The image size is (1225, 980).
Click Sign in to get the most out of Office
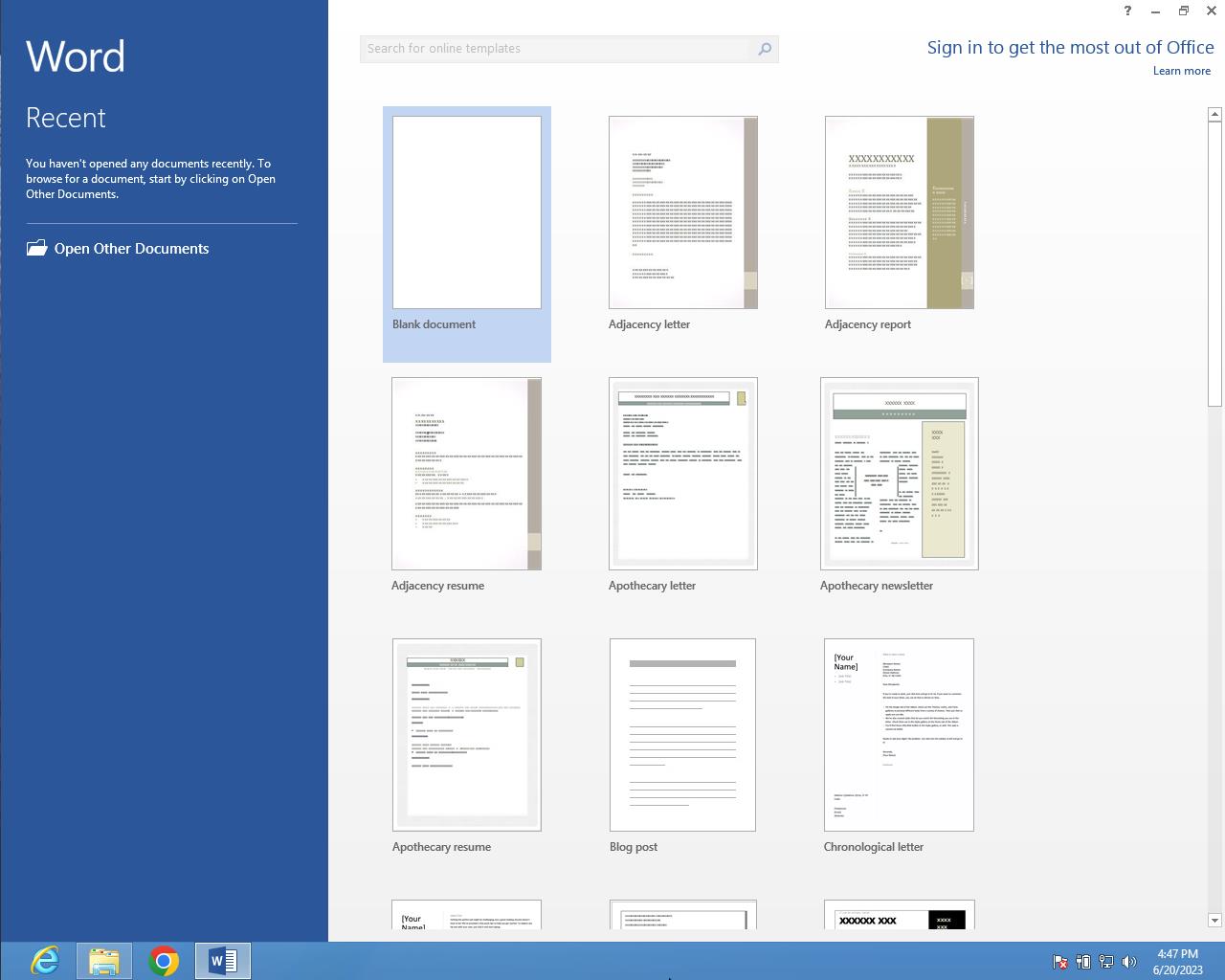1070,48
